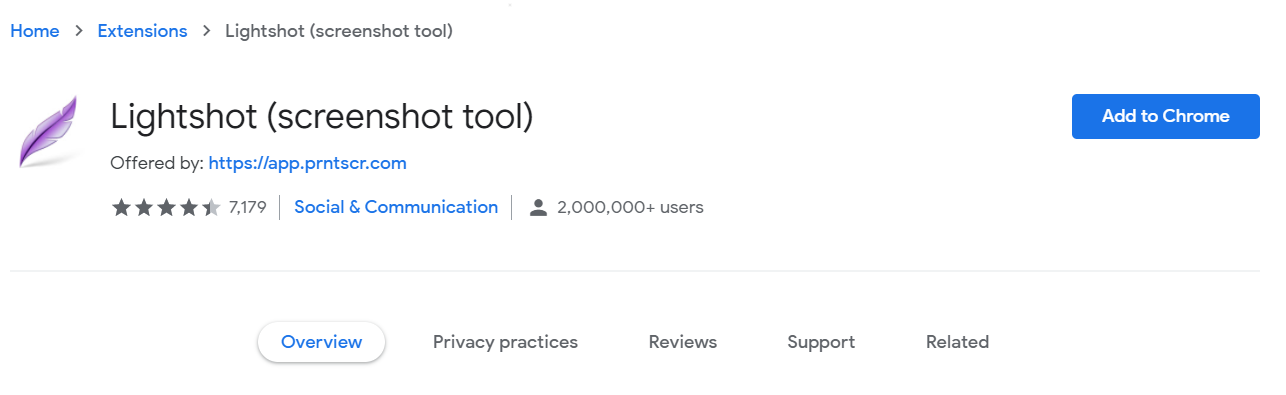
Task: Switch to the Support tab
Action: pos(821,342)
